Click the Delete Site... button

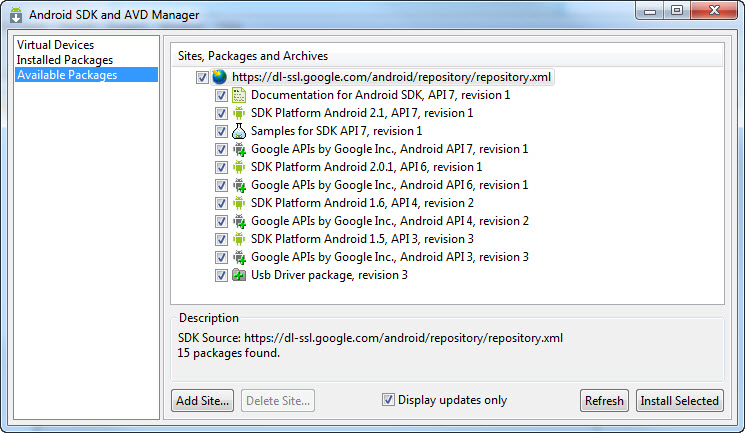pyautogui.click(x=278, y=401)
